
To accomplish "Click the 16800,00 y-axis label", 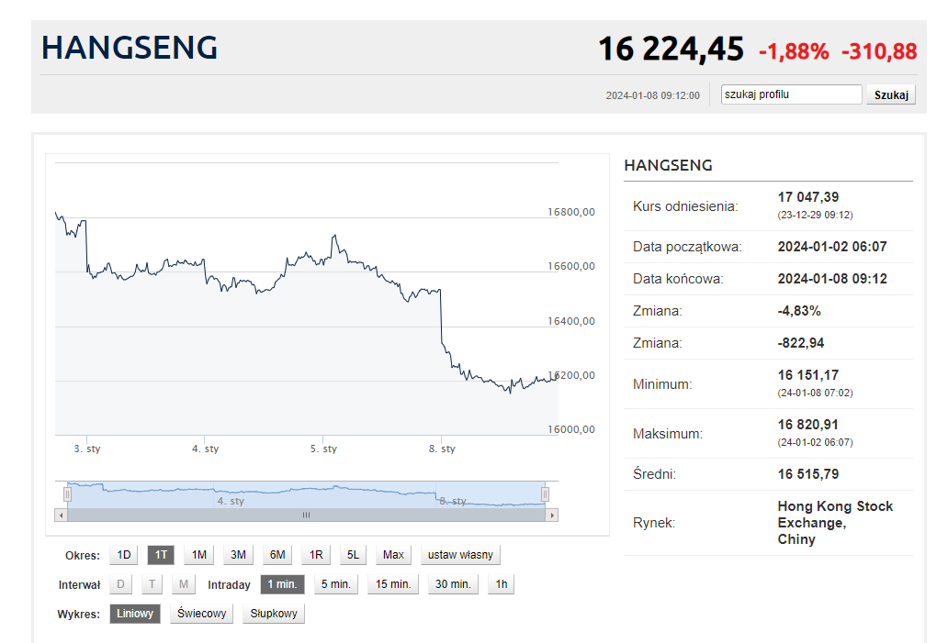I will click(x=571, y=212).
